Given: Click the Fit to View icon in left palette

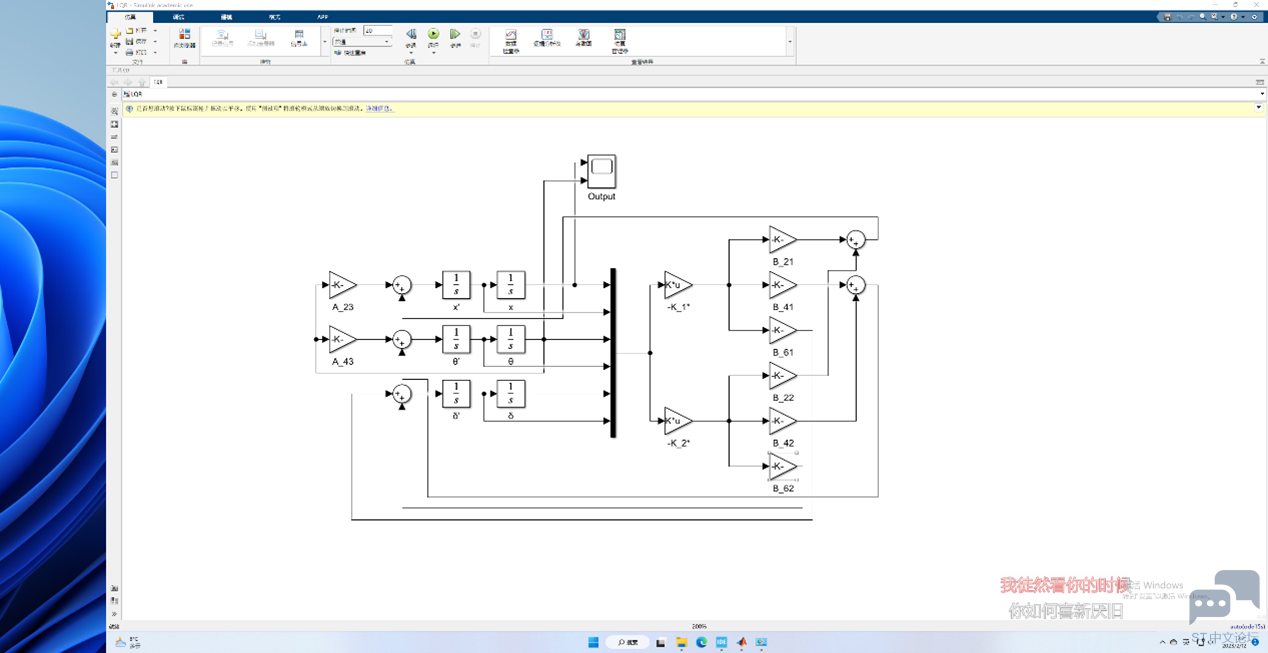Looking at the screenshot, I should coord(114,124).
